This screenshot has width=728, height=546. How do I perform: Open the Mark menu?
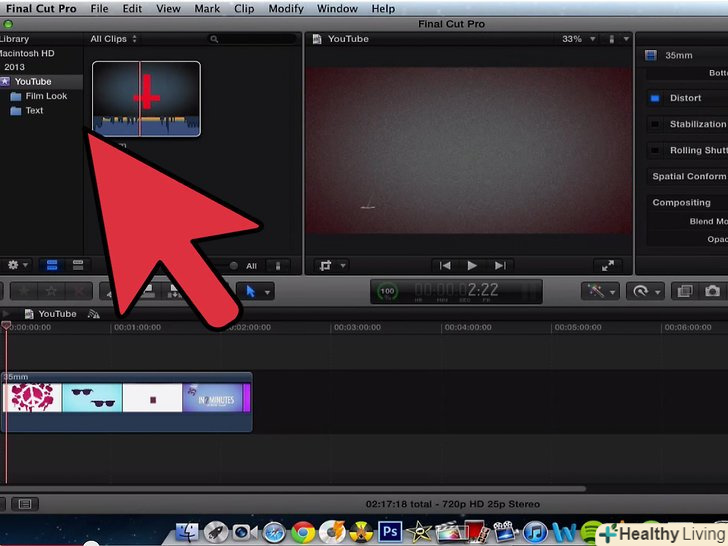(207, 9)
